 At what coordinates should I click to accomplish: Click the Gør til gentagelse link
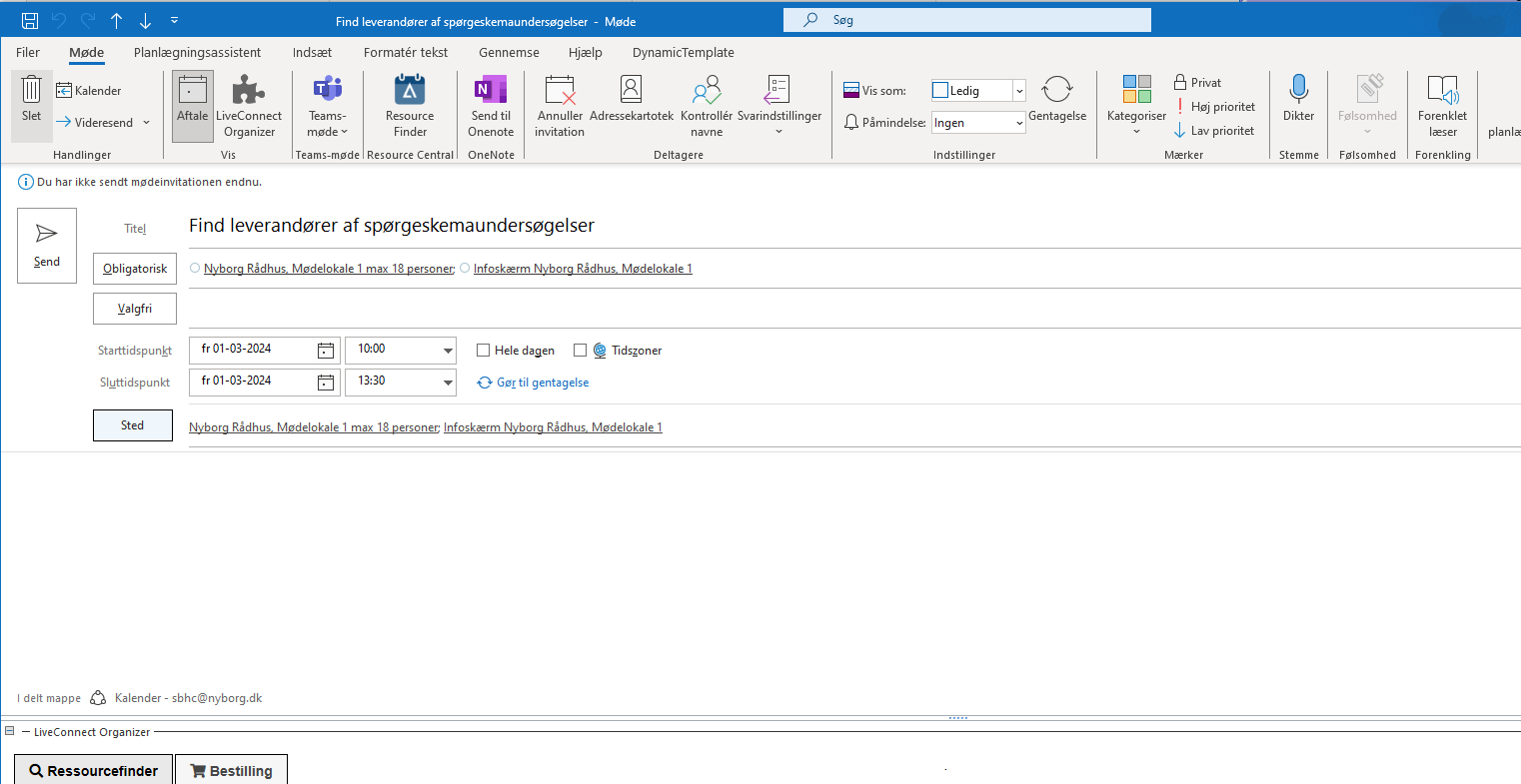tap(542, 383)
